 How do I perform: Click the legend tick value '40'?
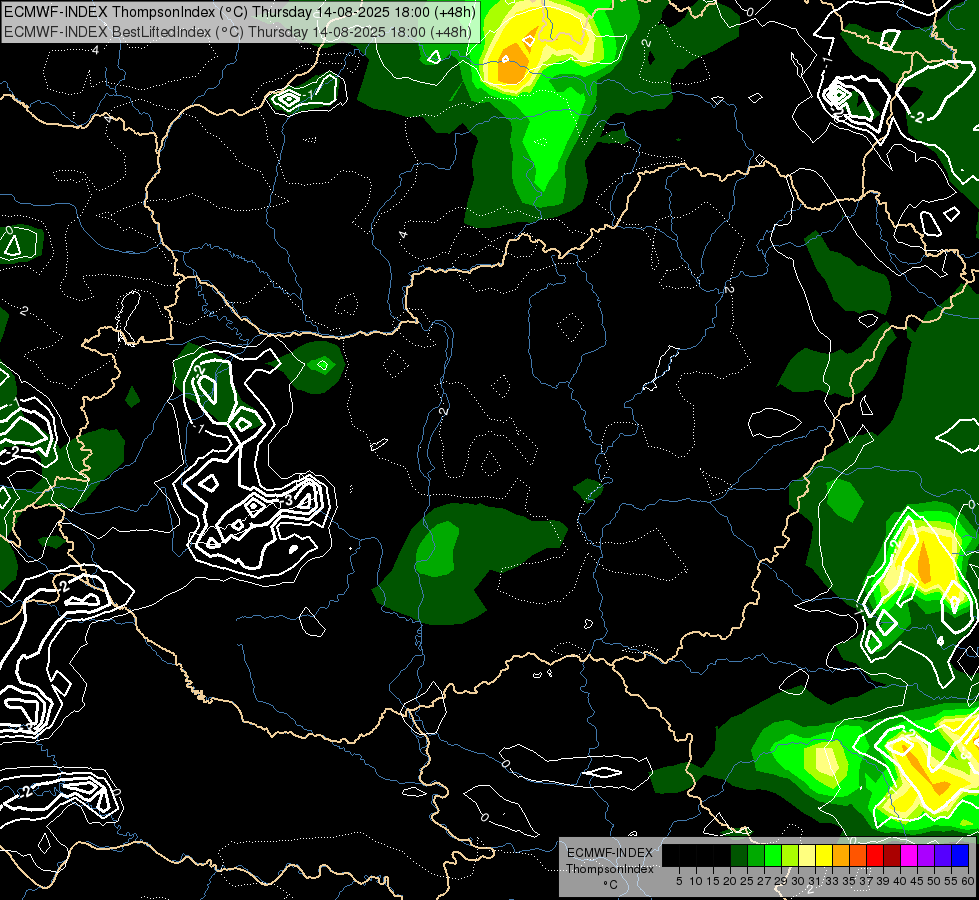(900, 881)
